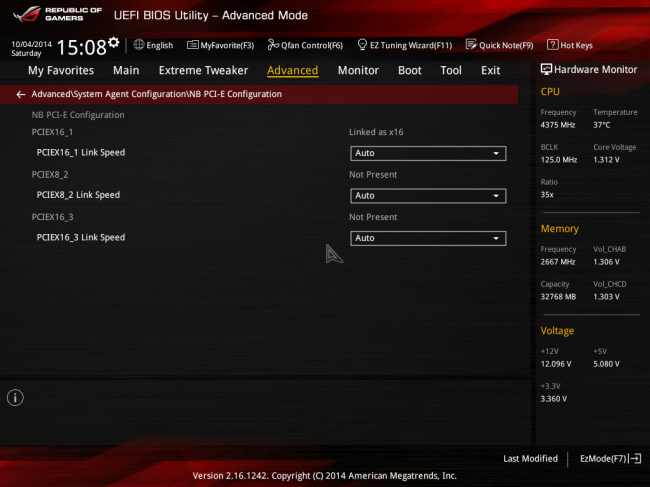Click the PCIEX16_3 Link Speed label
This screenshot has width=650, height=487.
81,237
